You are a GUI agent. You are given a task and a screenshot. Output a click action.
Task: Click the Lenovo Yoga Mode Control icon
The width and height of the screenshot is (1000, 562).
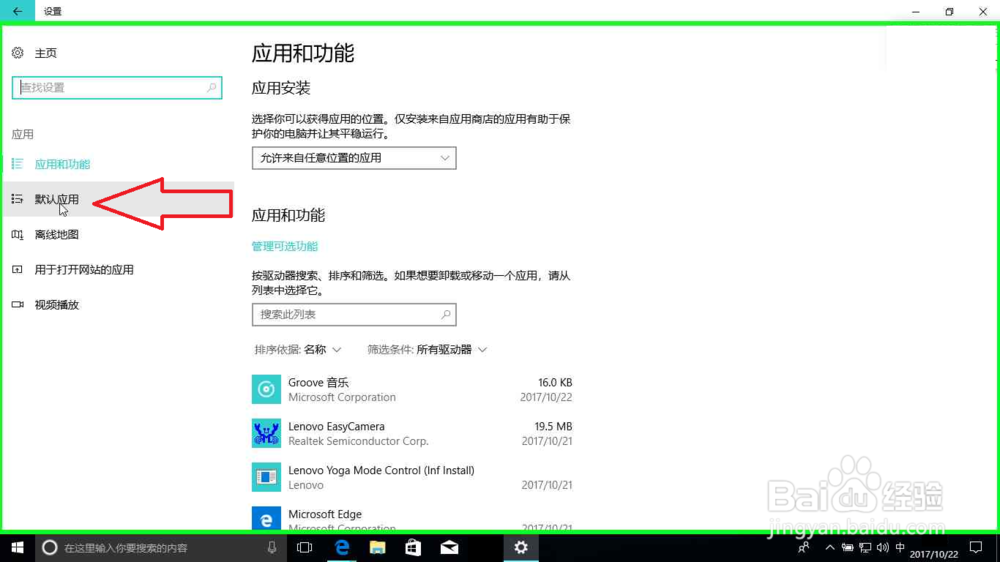(266, 477)
